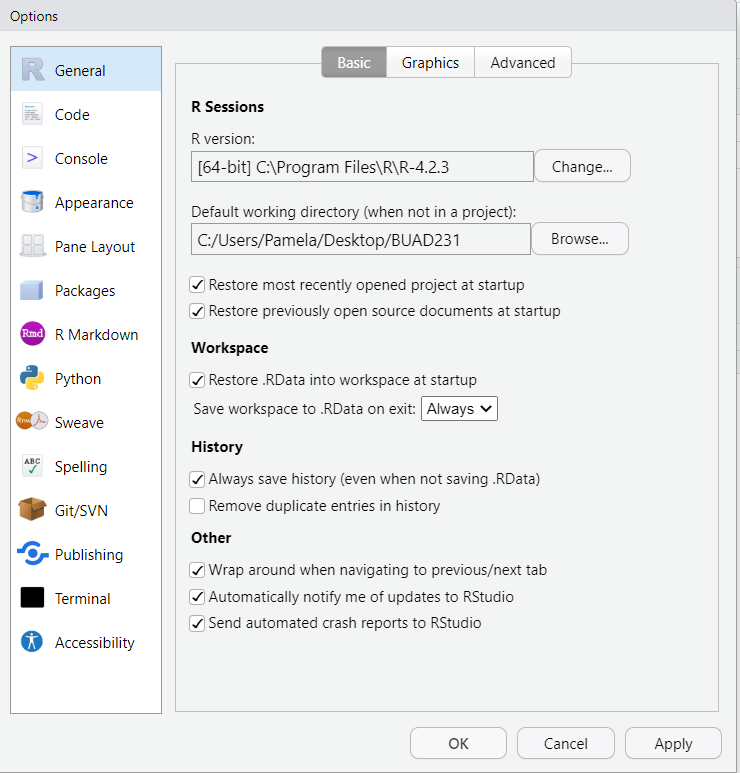Uncheck Restore .RData into workspace at startup
Image resolution: width=740 pixels, height=773 pixels.
[197, 380]
